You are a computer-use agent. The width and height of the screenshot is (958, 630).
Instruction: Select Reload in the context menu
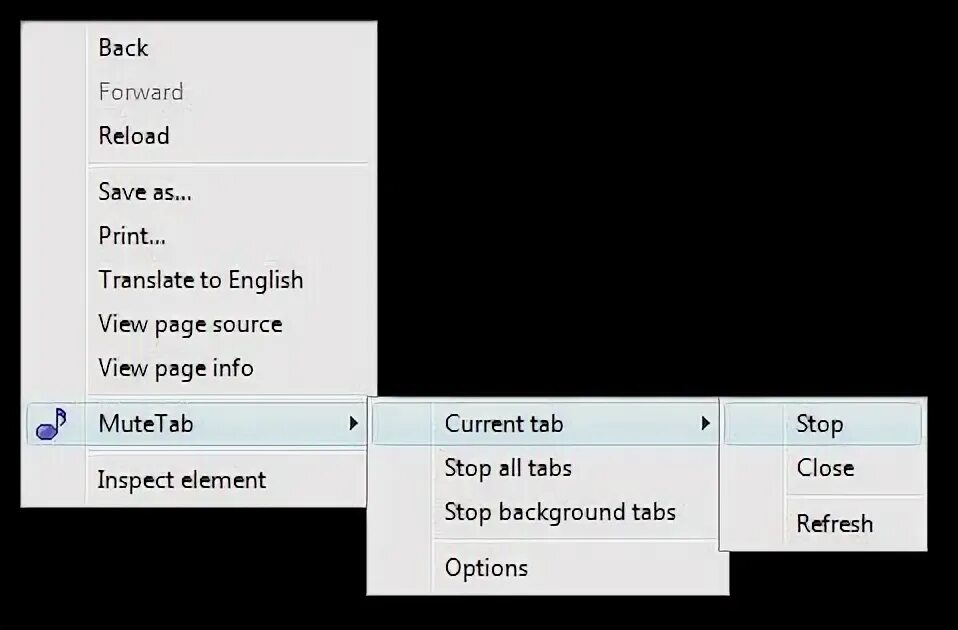click(134, 136)
